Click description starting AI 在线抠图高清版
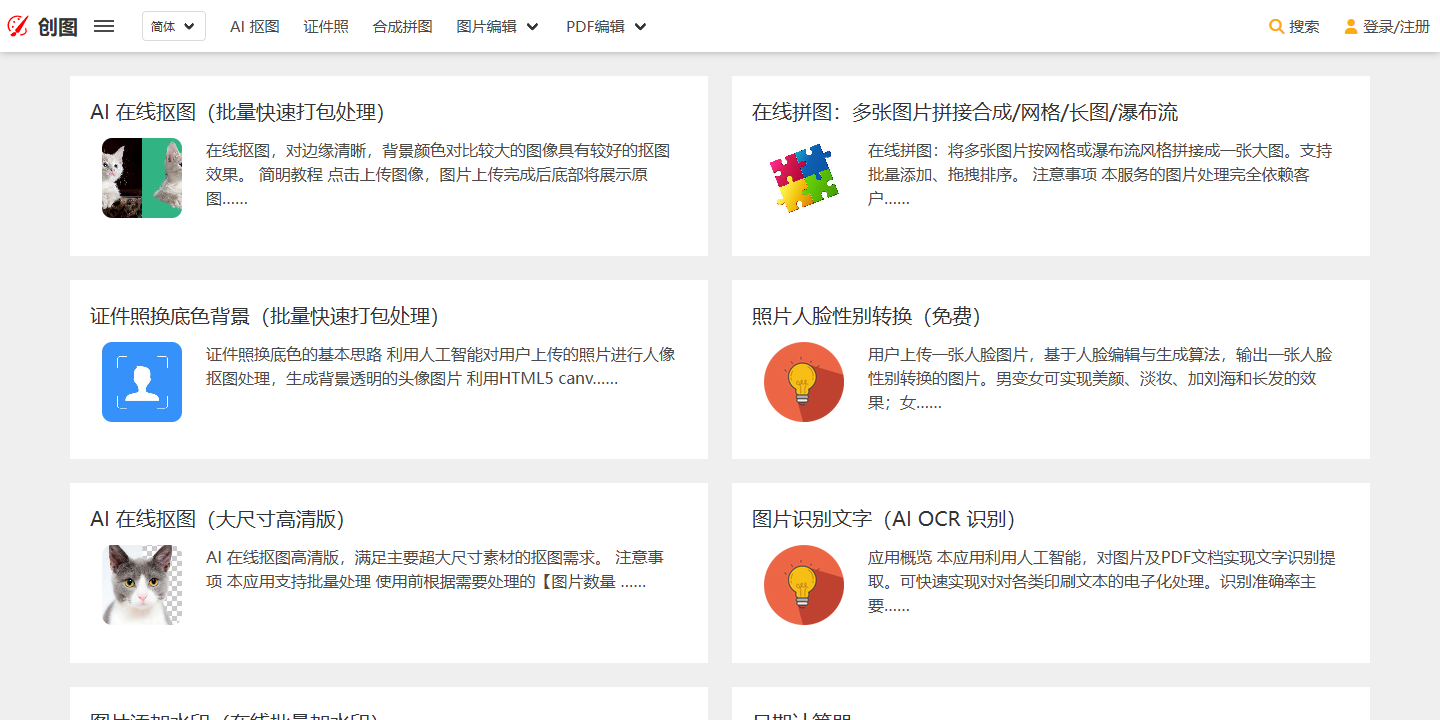The image size is (1440, 720). (x=435, y=569)
